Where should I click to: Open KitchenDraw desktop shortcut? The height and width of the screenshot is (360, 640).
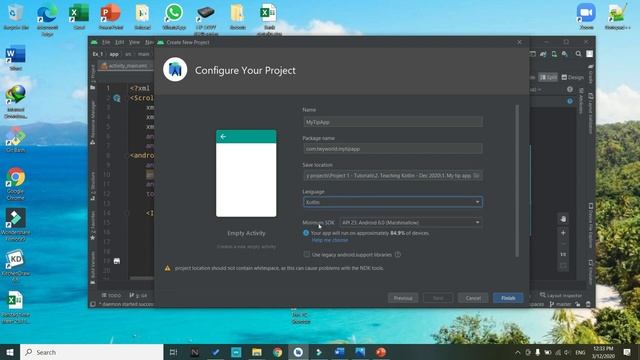click(x=16, y=265)
